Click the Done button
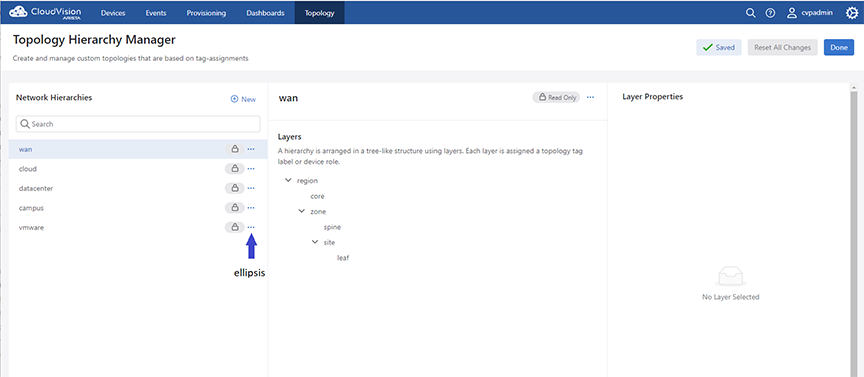 (x=839, y=47)
